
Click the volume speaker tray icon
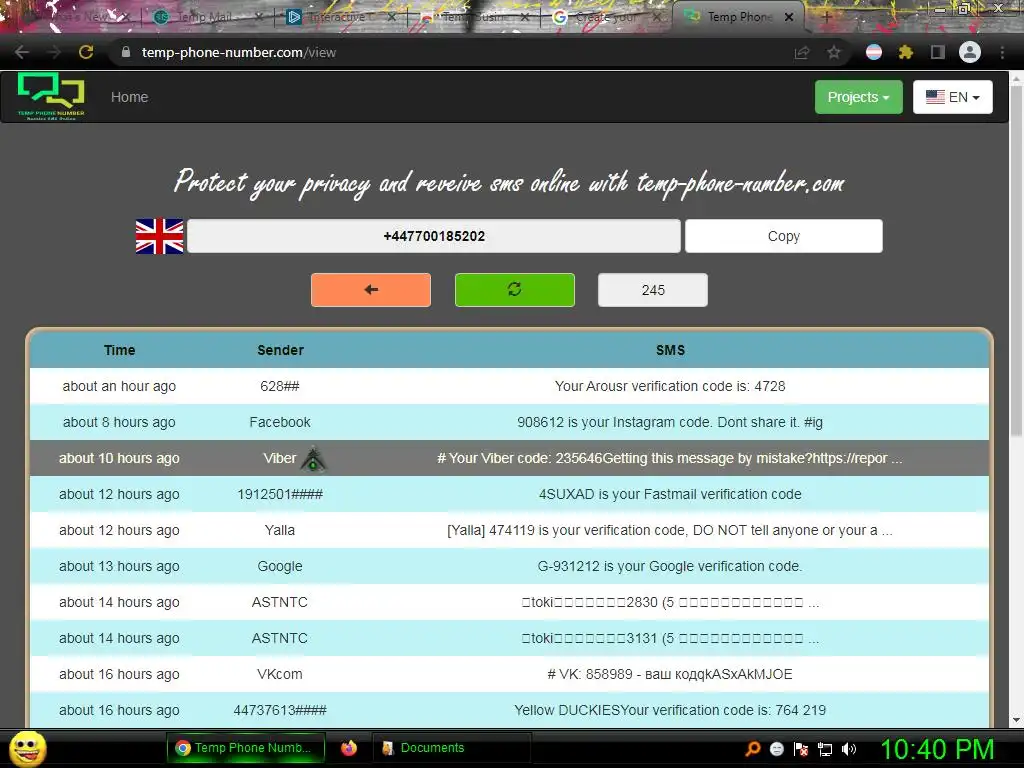849,749
